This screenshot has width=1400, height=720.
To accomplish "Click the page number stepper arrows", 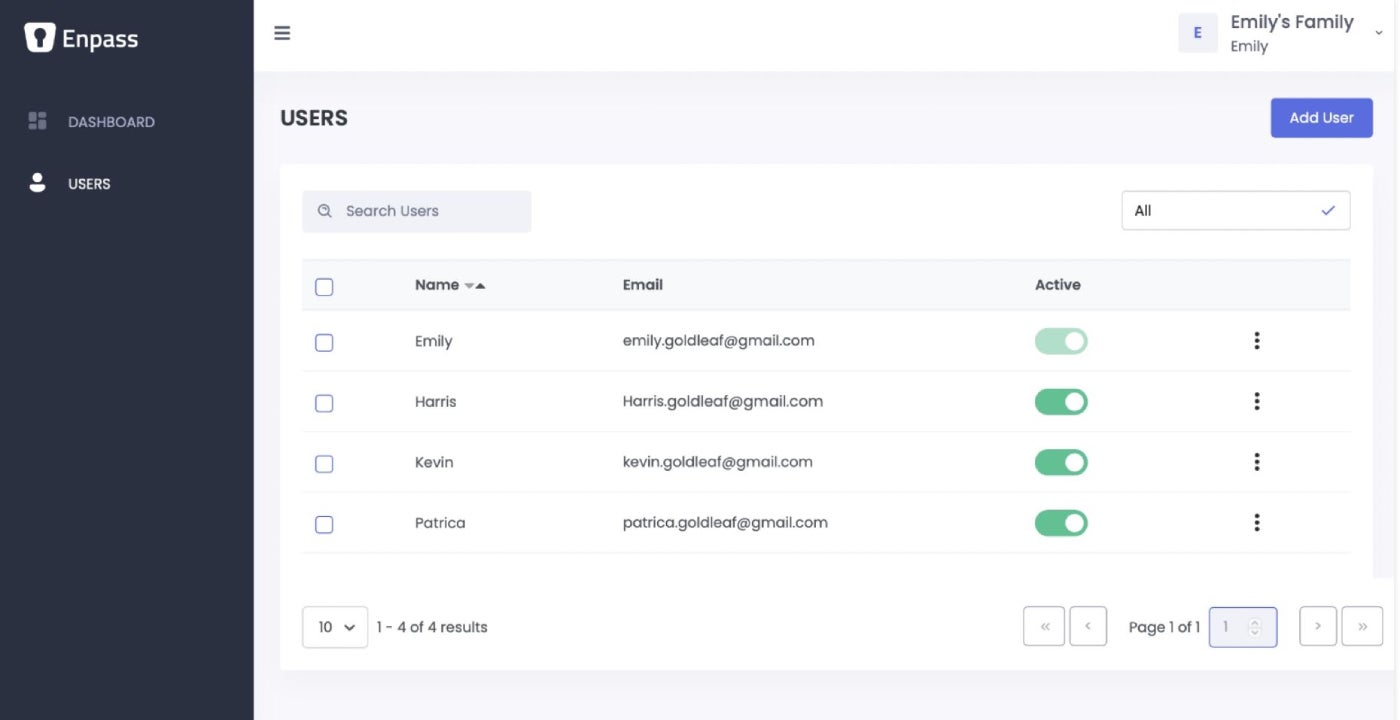I will click(1254, 627).
